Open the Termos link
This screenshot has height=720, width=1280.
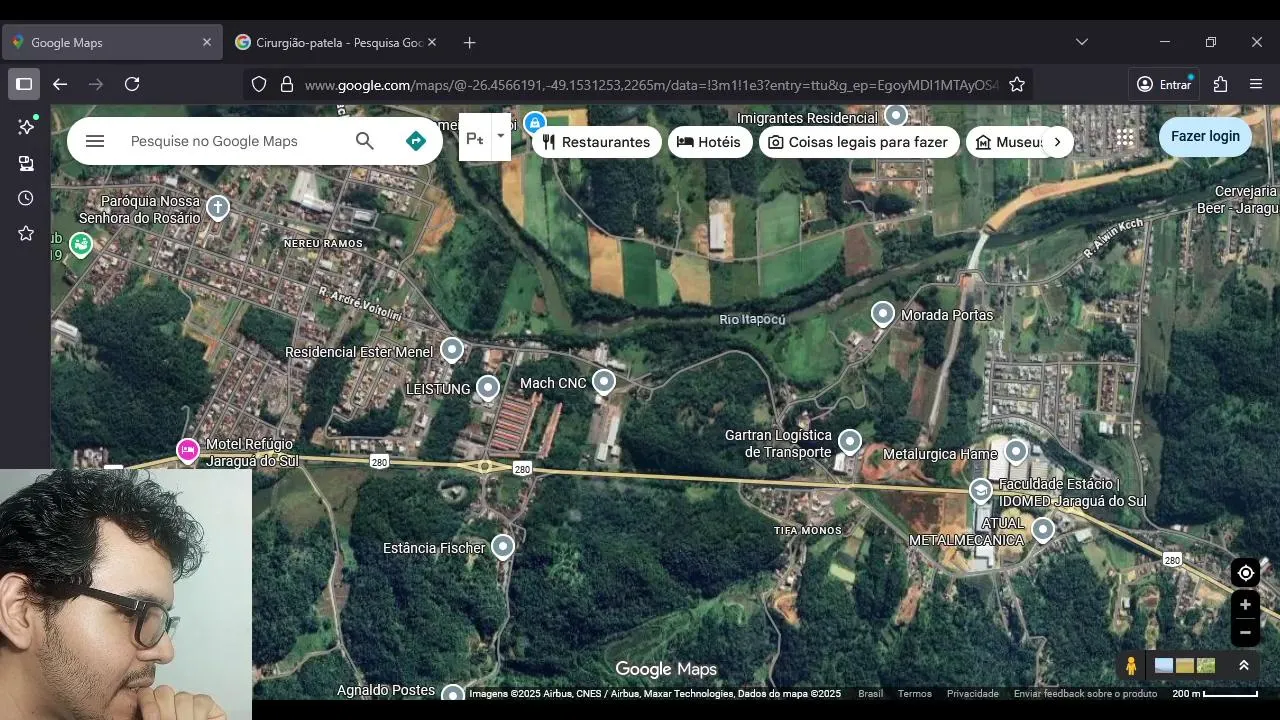(x=914, y=694)
